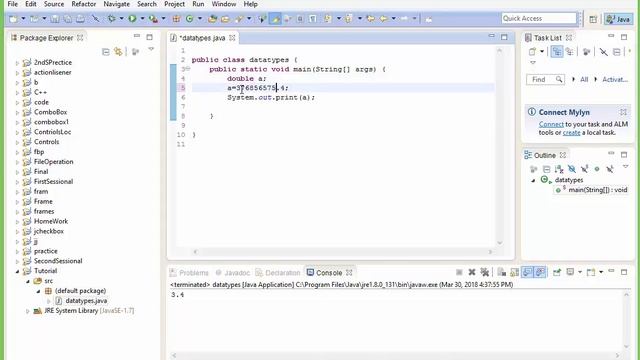Open the Refactor menu

pyautogui.click(x=84, y=4)
